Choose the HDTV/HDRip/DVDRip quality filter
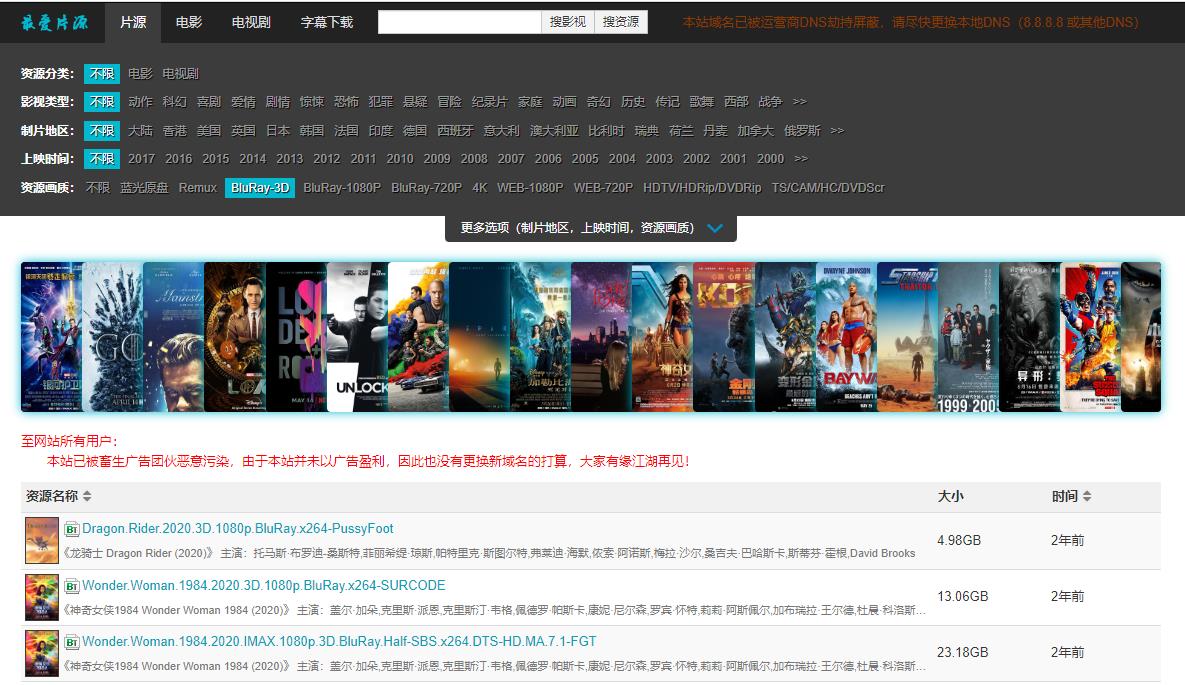 (x=702, y=188)
